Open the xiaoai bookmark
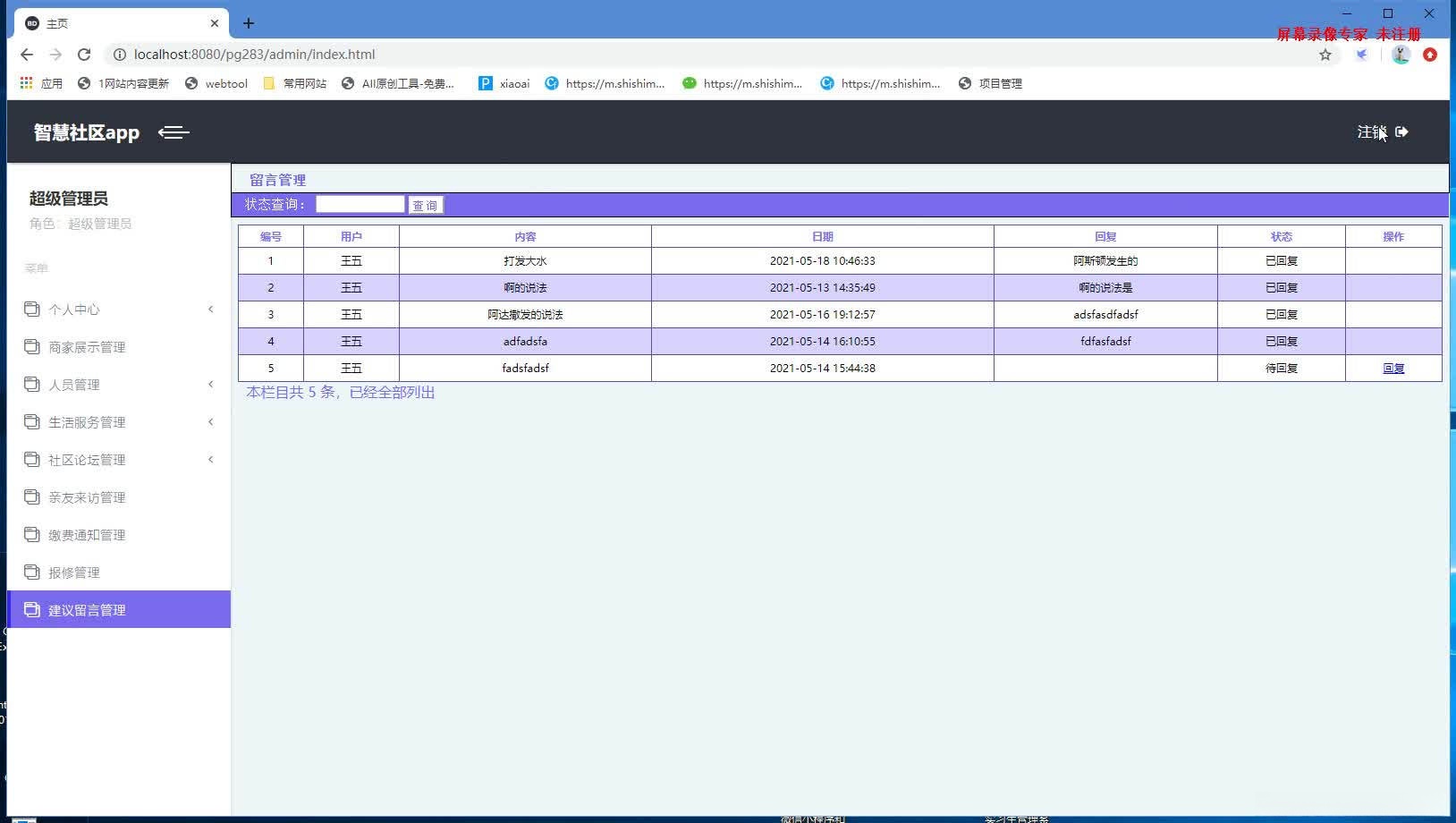 point(504,83)
